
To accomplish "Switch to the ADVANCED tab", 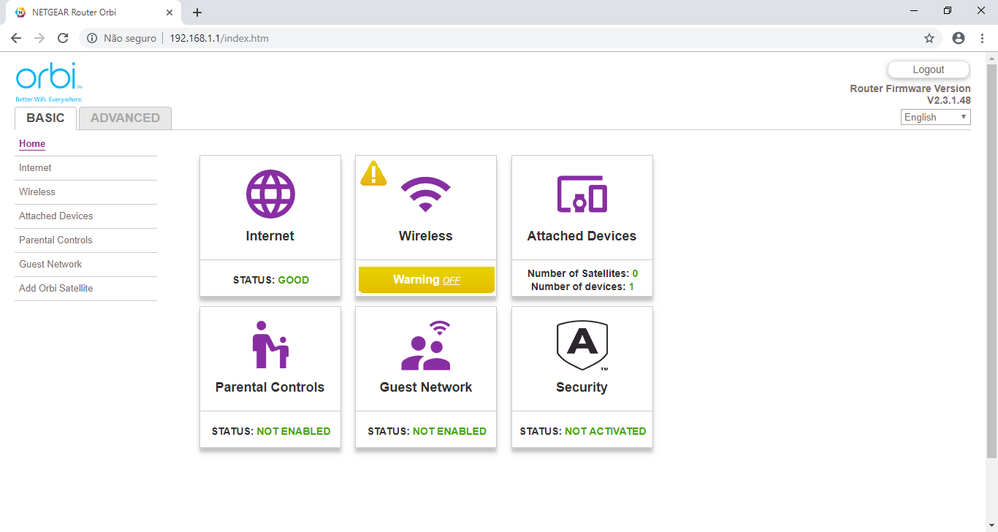I will point(125,118).
